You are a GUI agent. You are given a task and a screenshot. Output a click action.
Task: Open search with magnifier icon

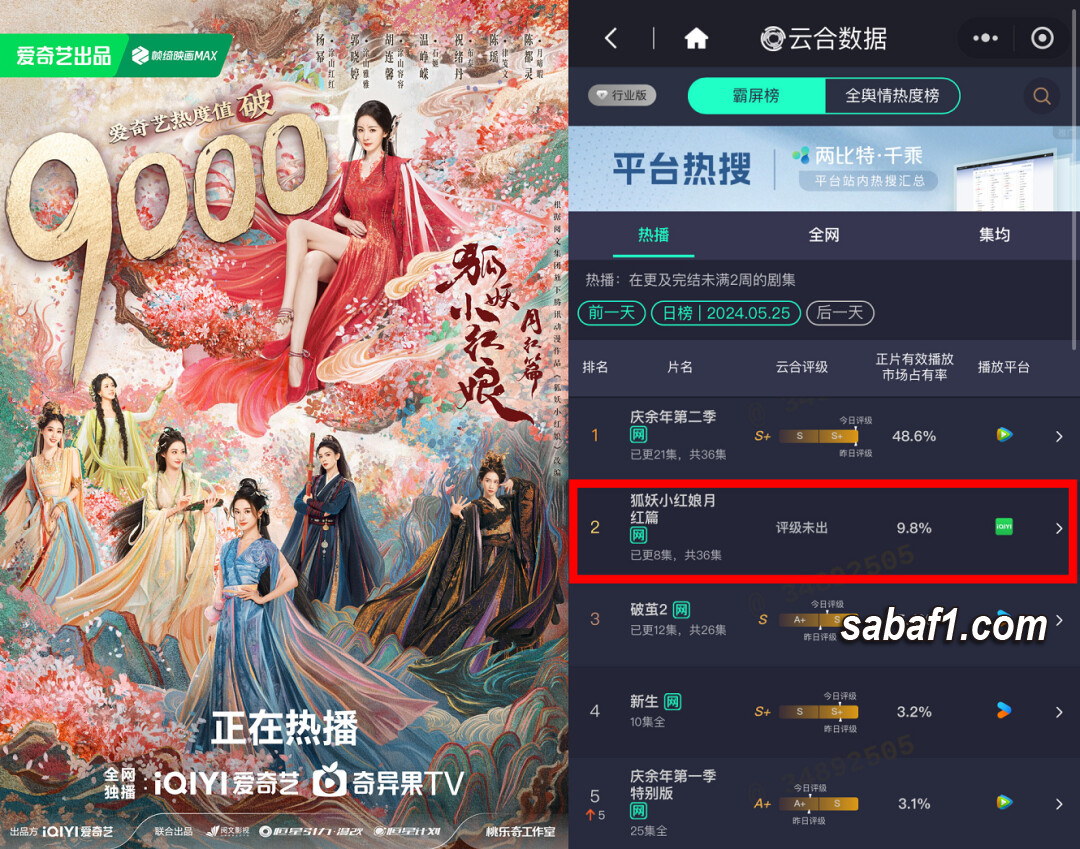click(1041, 96)
